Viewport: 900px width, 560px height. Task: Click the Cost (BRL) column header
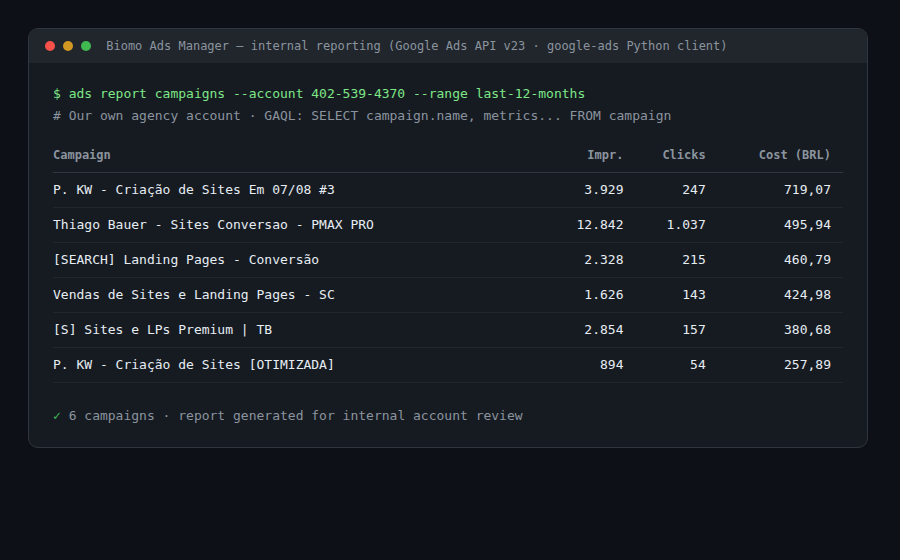pos(794,155)
